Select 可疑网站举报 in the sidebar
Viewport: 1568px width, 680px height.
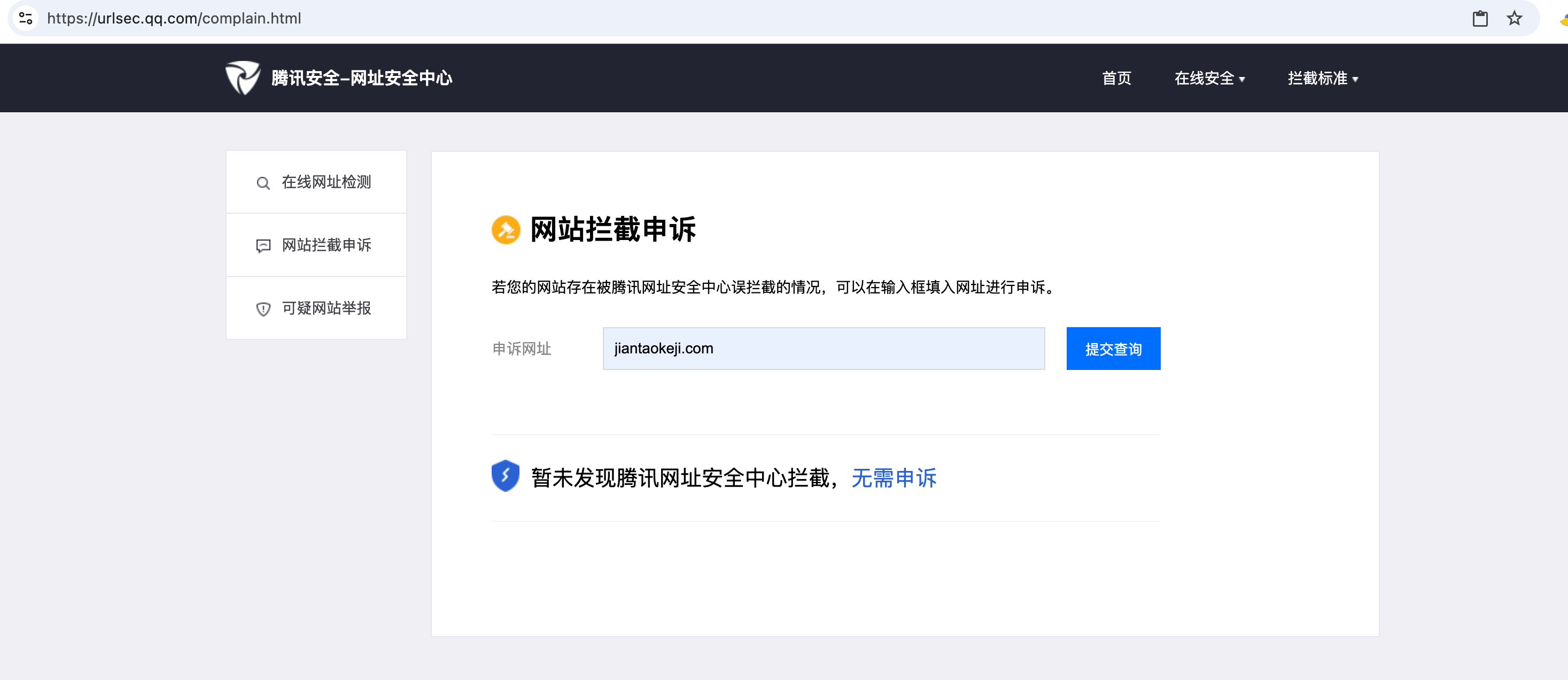326,308
